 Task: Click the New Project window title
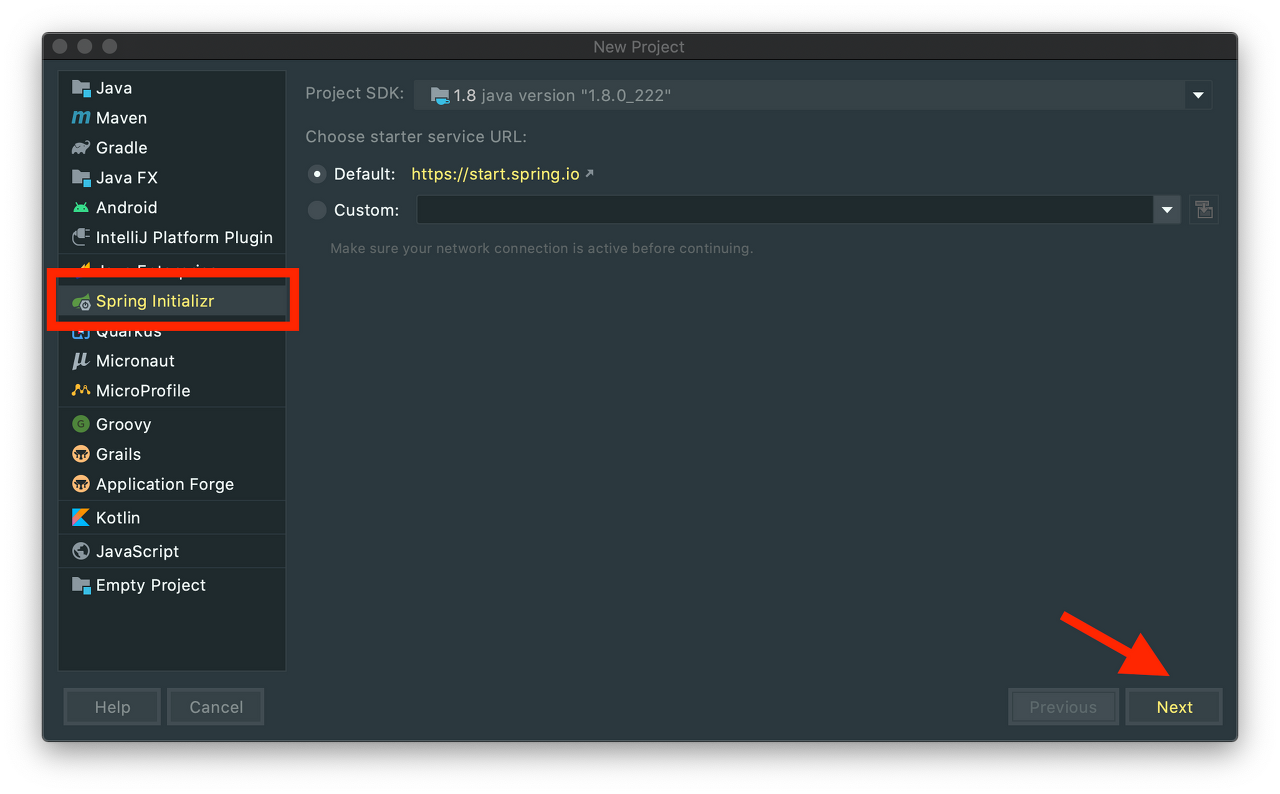[639, 47]
